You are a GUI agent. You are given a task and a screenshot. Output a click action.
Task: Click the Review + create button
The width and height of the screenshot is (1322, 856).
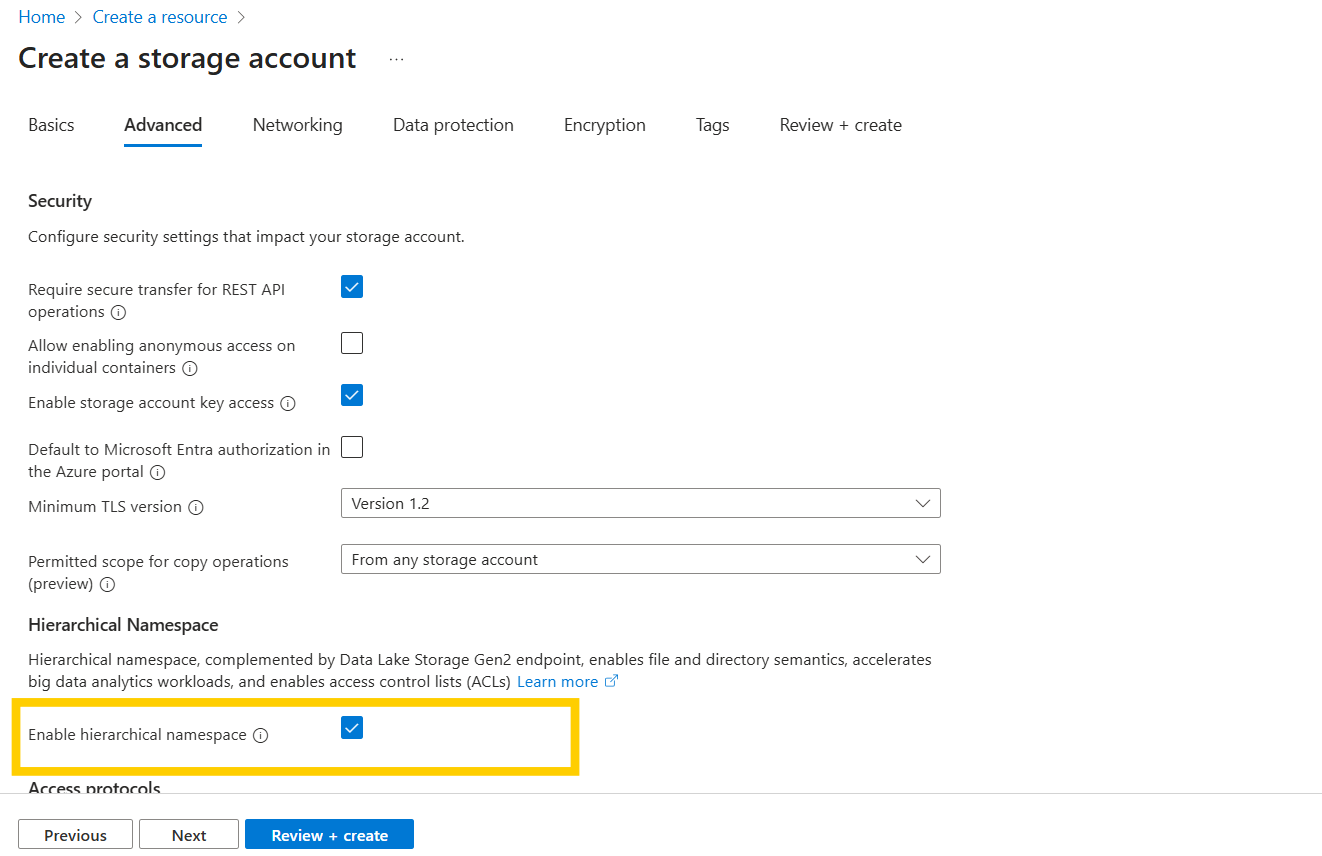pos(329,834)
